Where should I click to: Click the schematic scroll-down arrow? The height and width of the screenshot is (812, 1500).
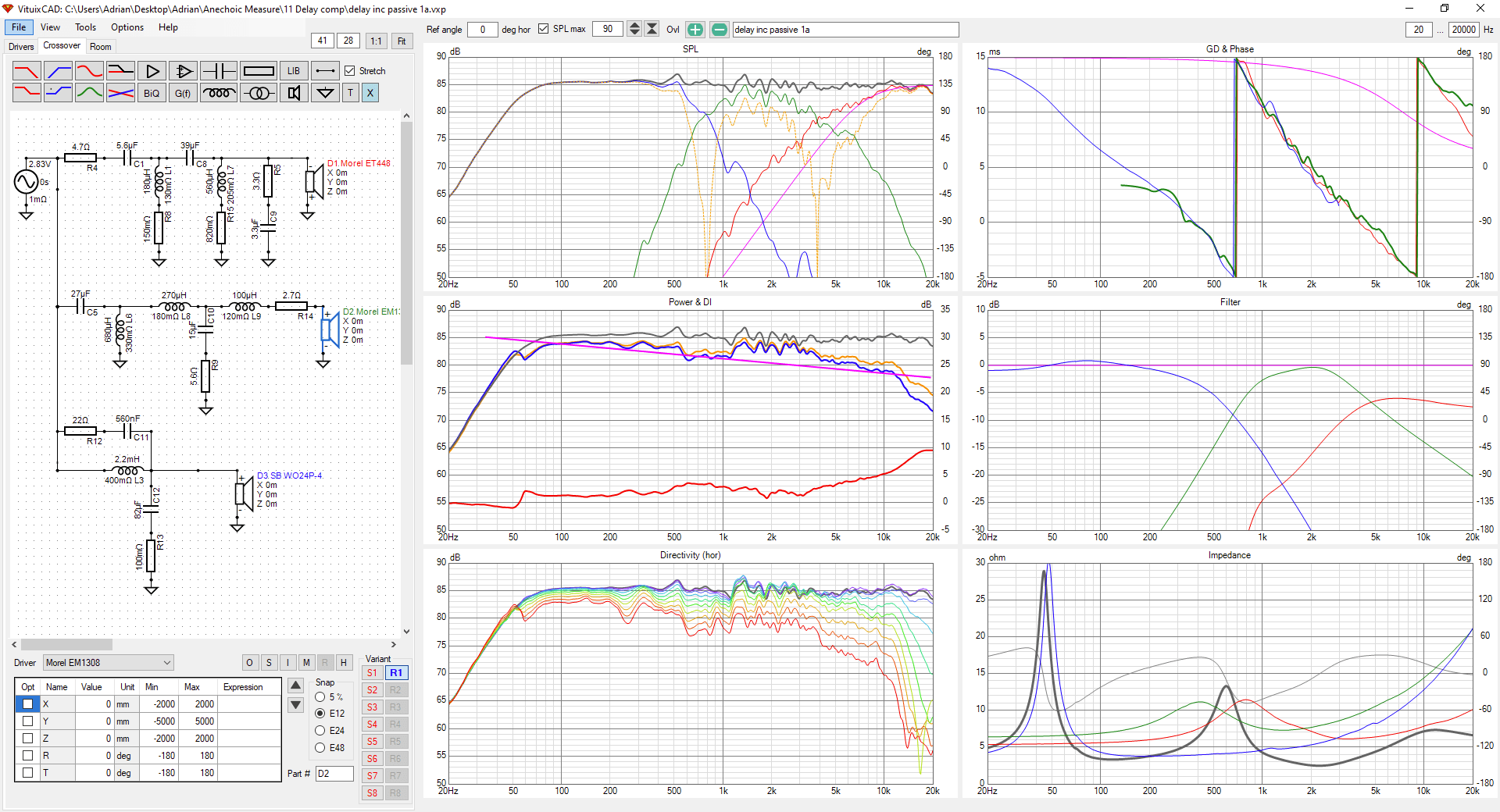406,631
